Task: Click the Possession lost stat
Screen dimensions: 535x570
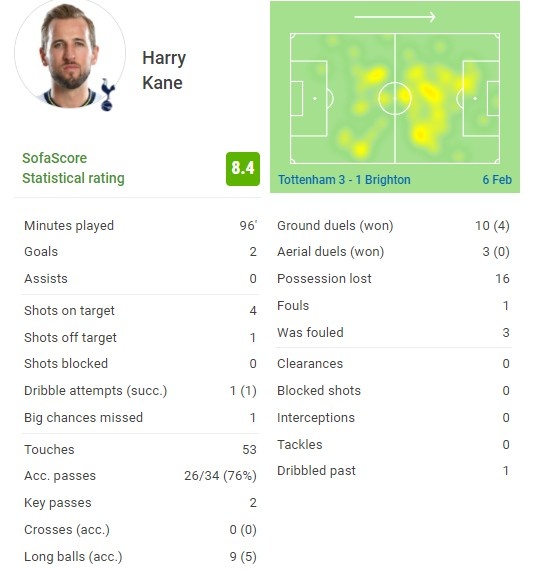Action: (x=393, y=278)
